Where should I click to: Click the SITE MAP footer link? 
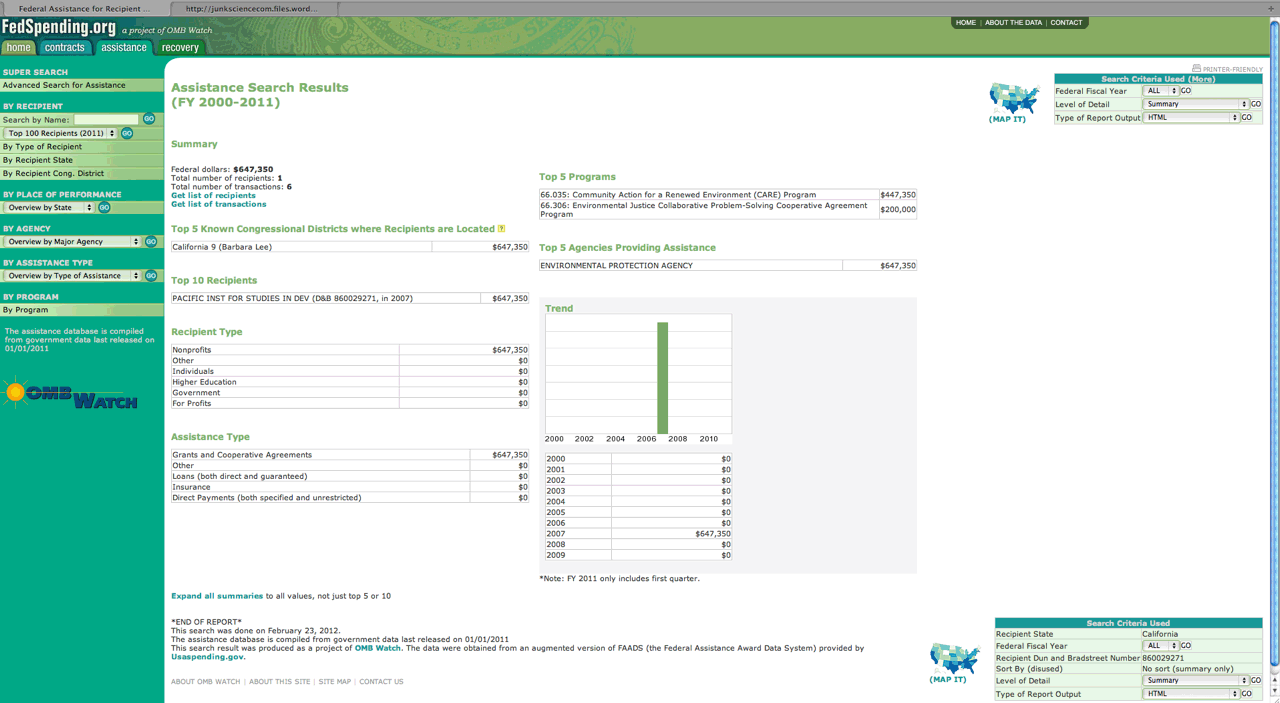pos(335,682)
